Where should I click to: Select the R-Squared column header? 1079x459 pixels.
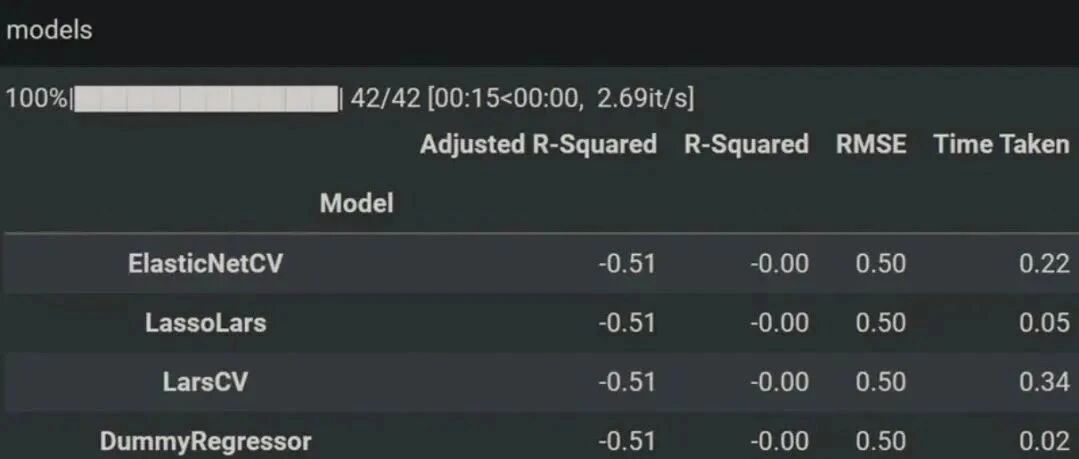click(x=746, y=144)
